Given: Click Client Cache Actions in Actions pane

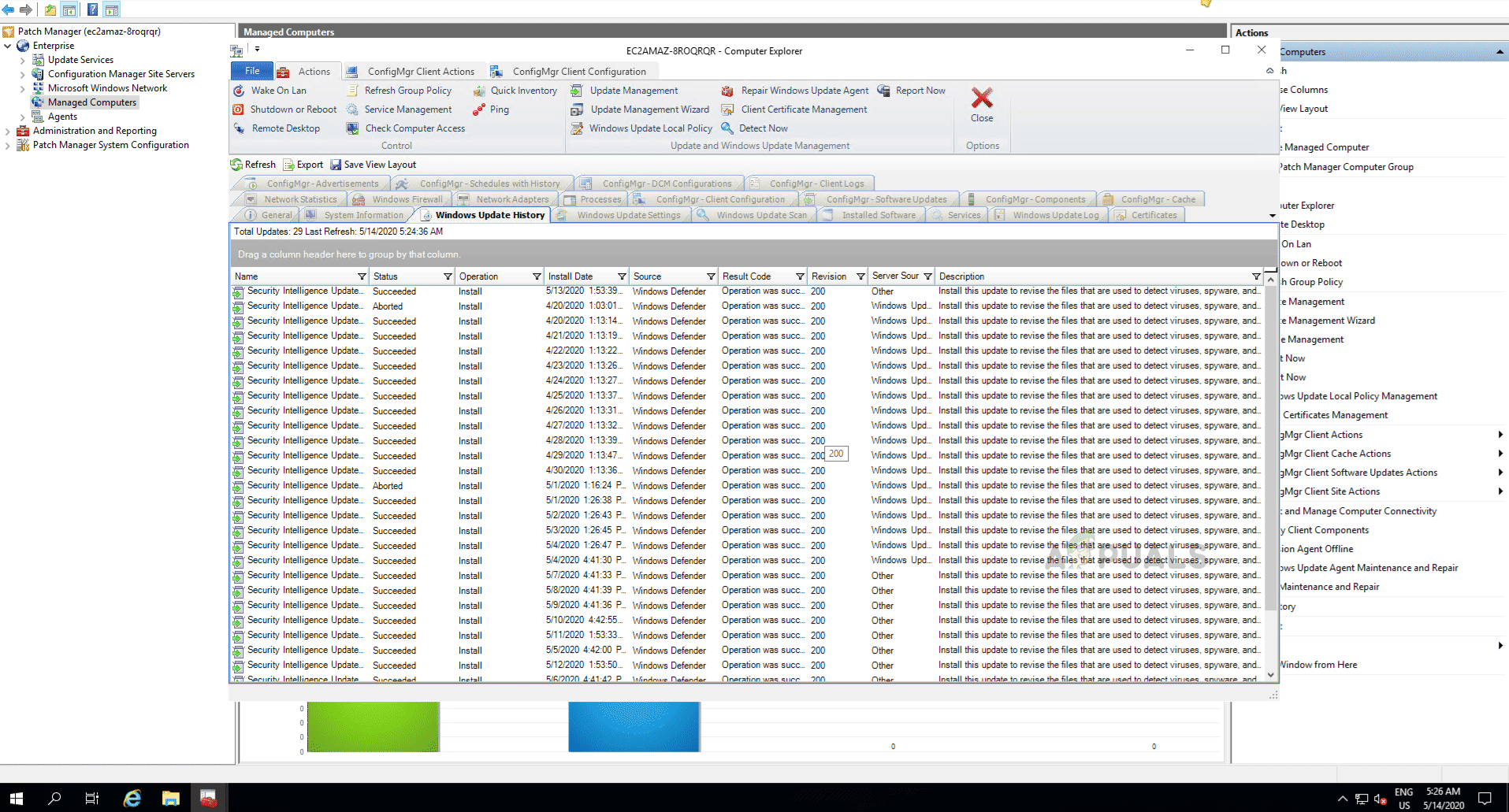Looking at the screenshot, I should click(x=1336, y=454).
